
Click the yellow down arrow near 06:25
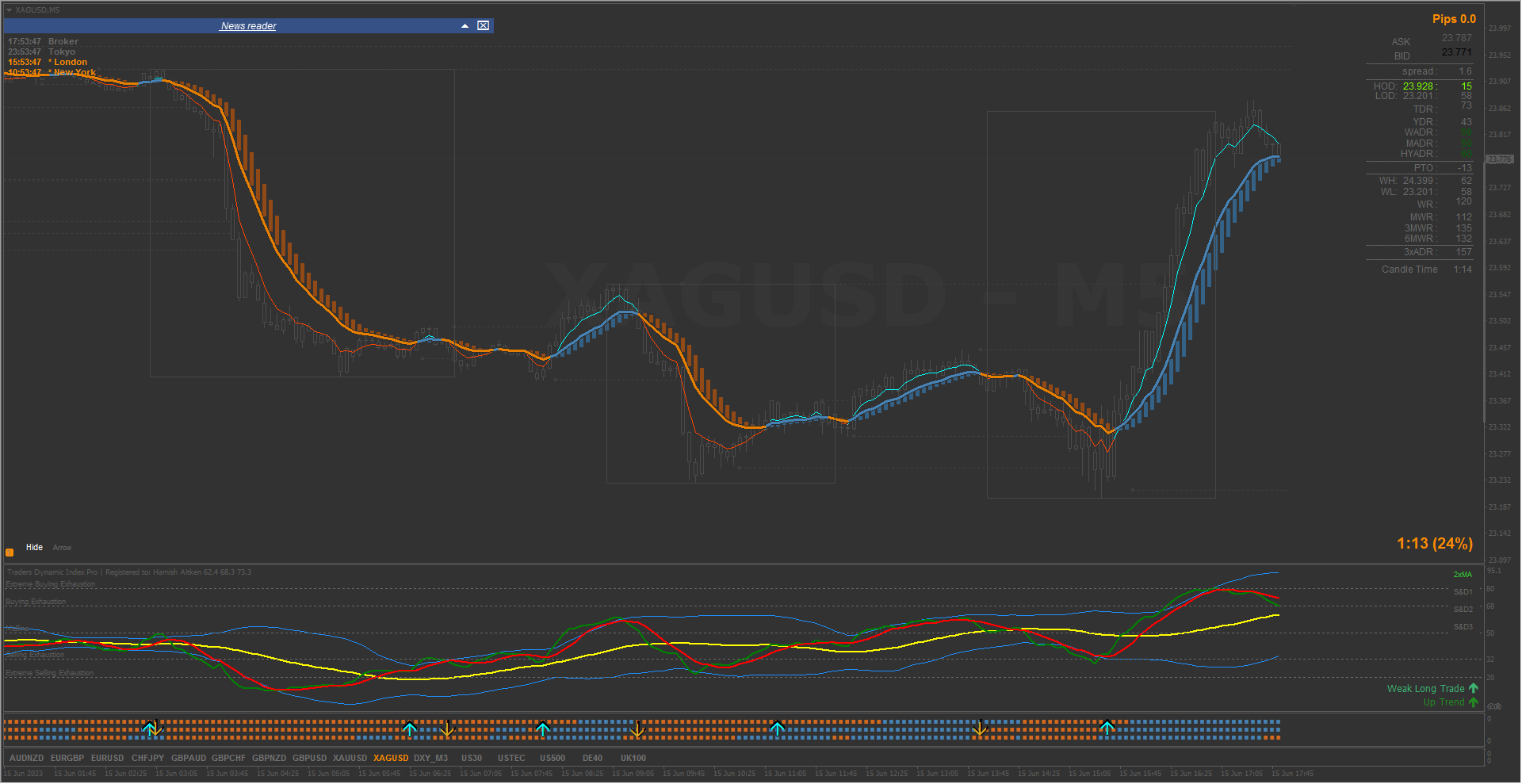coord(447,728)
